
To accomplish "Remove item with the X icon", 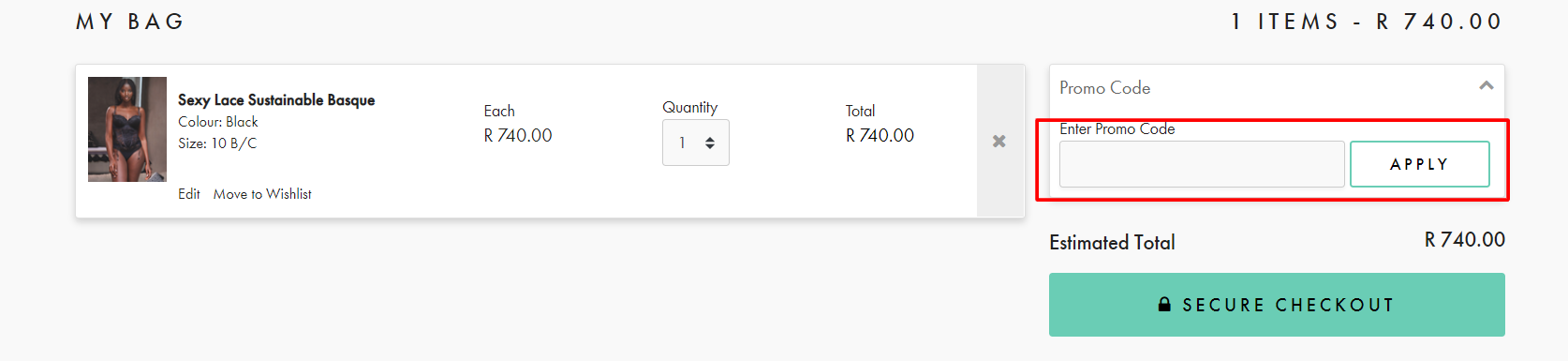I will [999, 141].
